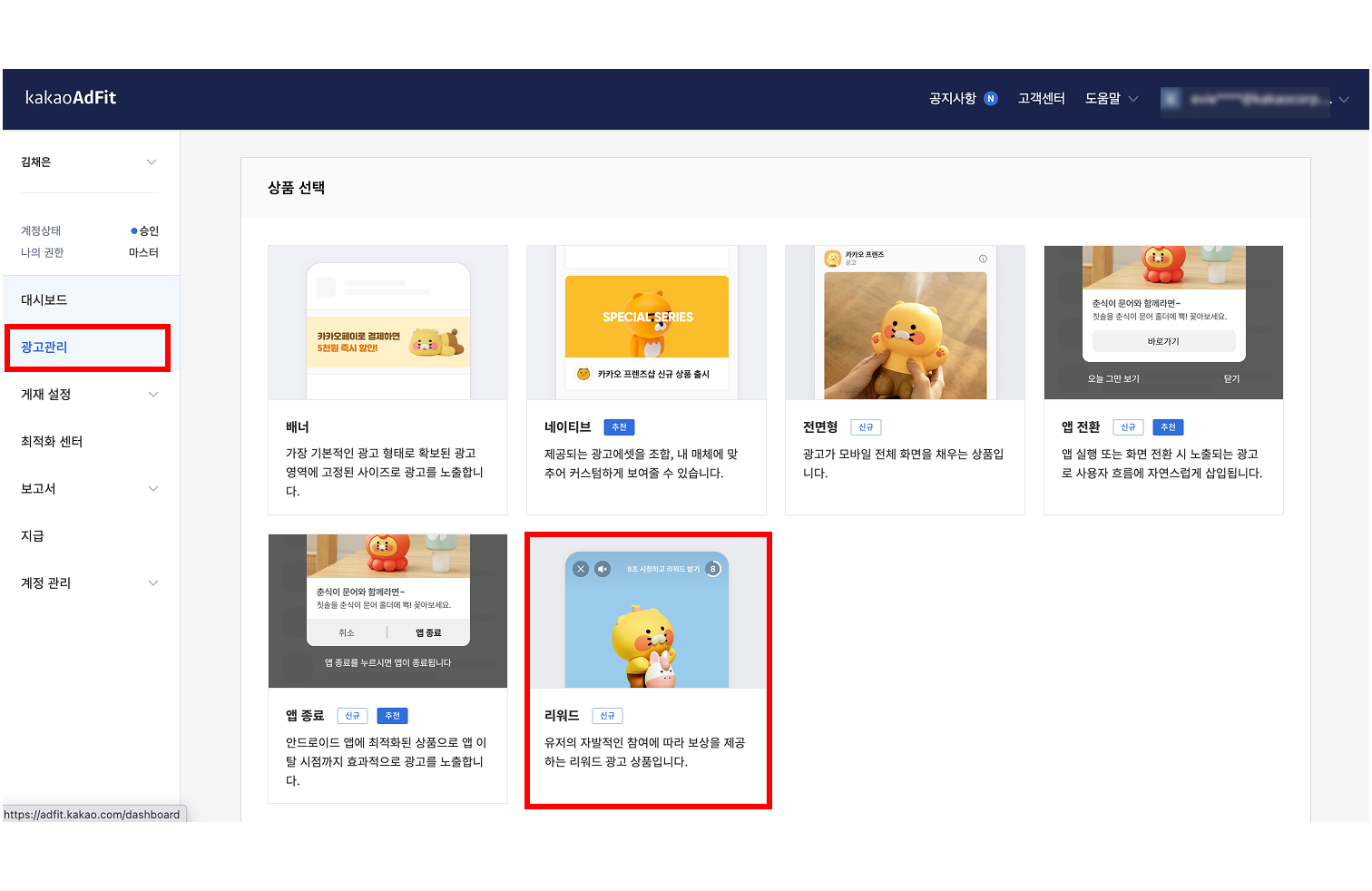Viewport: 1372px width, 891px height.
Task: Click the 추천 badge on 앱 종료
Action: coord(392,716)
